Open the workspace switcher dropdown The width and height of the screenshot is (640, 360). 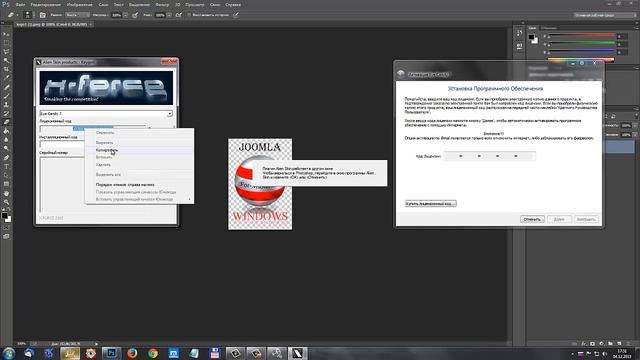pos(605,15)
